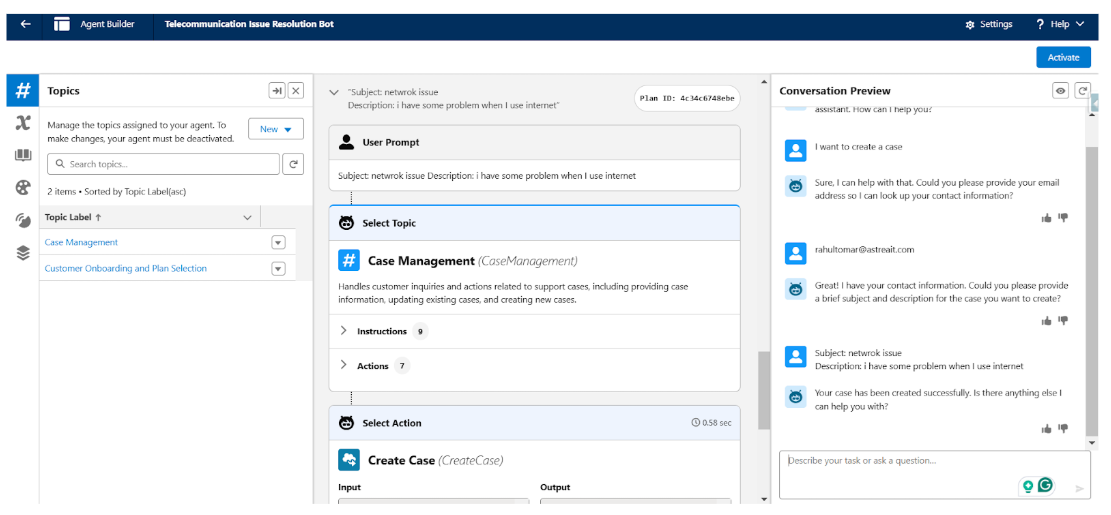This screenshot has width=1111, height=515.
Task: Expand the Actions section
Action: tap(344, 366)
